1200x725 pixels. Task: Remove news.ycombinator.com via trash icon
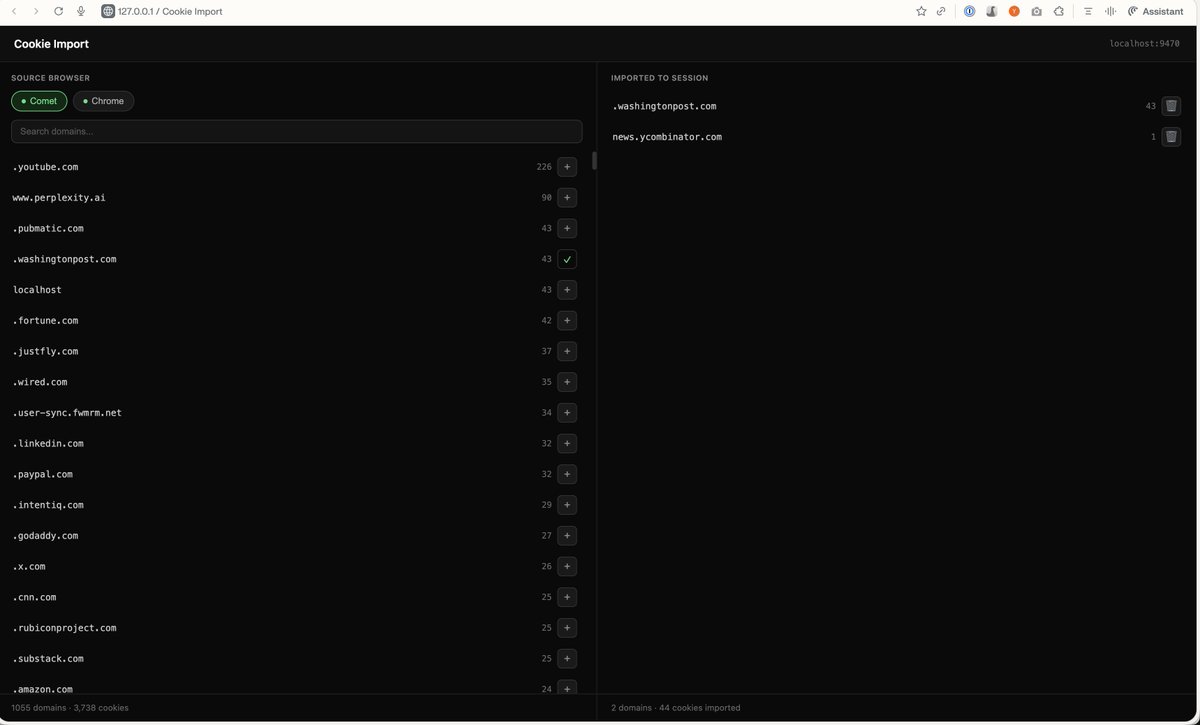click(x=1171, y=137)
